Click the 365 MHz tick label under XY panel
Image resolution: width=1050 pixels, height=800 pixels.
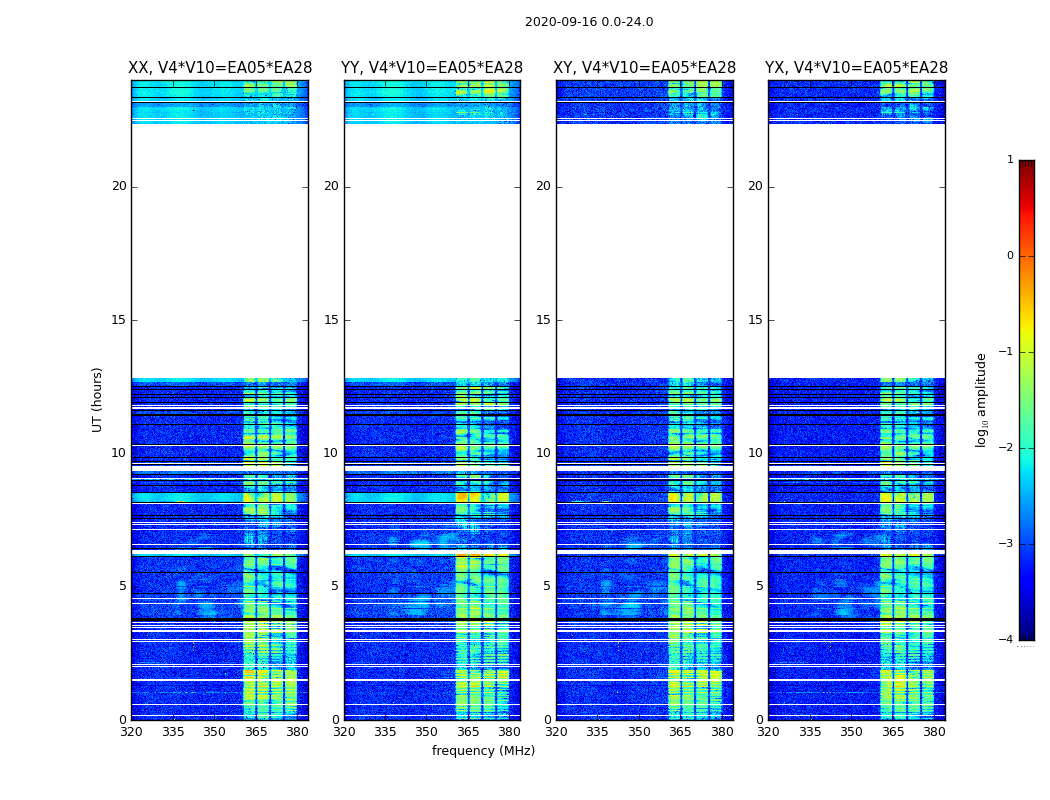(680, 732)
